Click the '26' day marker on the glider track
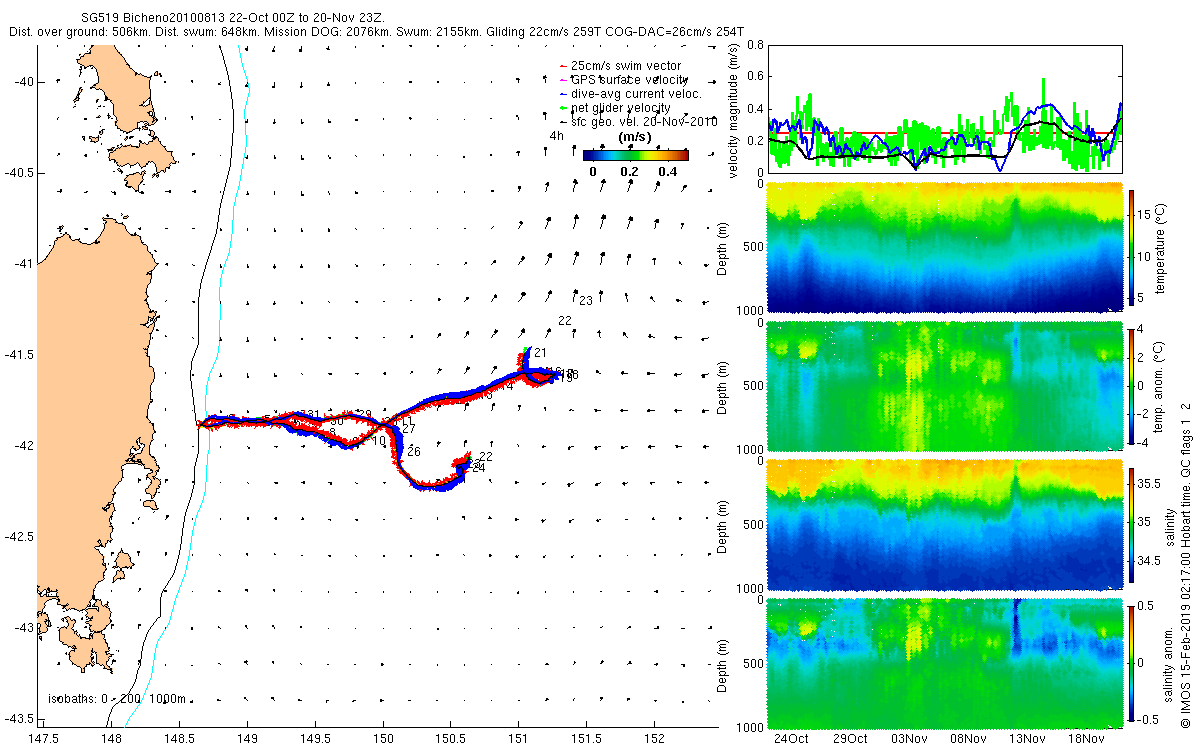This screenshot has height=750, width=1200. 413,452
